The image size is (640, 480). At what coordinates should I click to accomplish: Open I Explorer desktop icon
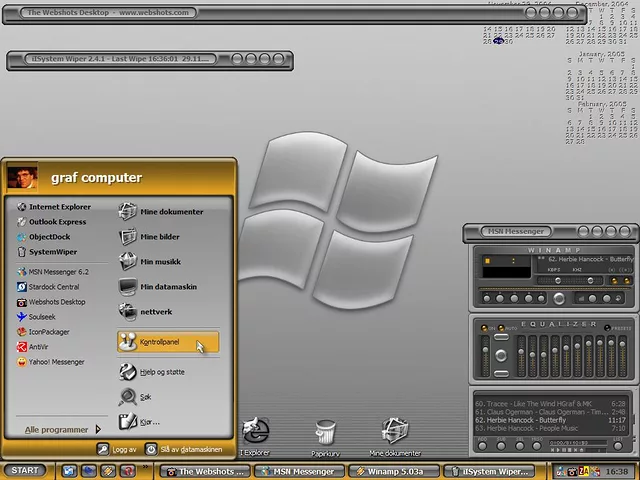pos(255,436)
